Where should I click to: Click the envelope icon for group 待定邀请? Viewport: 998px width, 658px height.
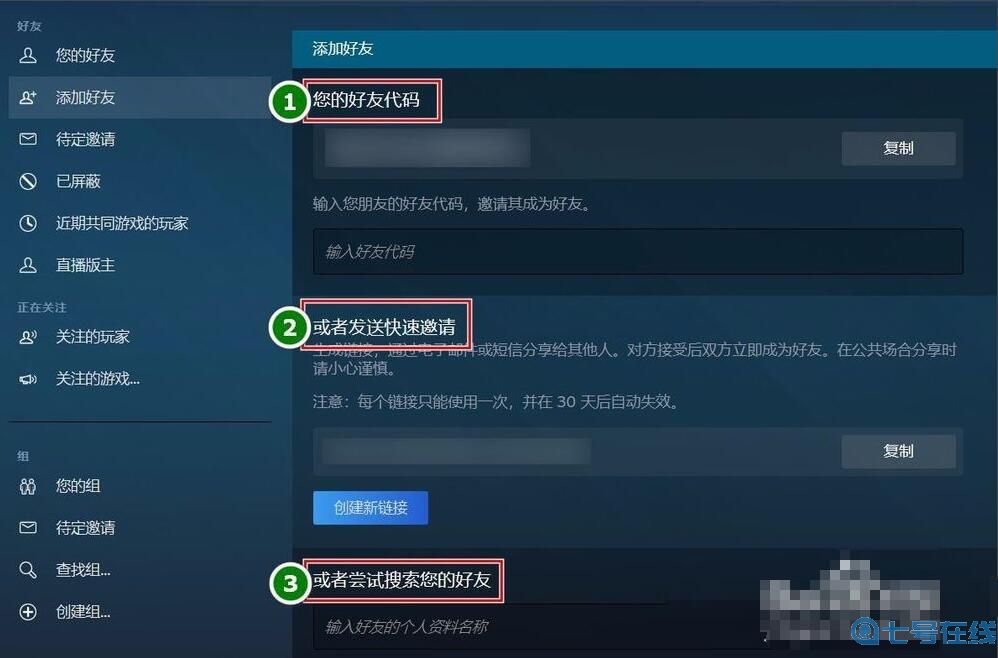(28, 528)
